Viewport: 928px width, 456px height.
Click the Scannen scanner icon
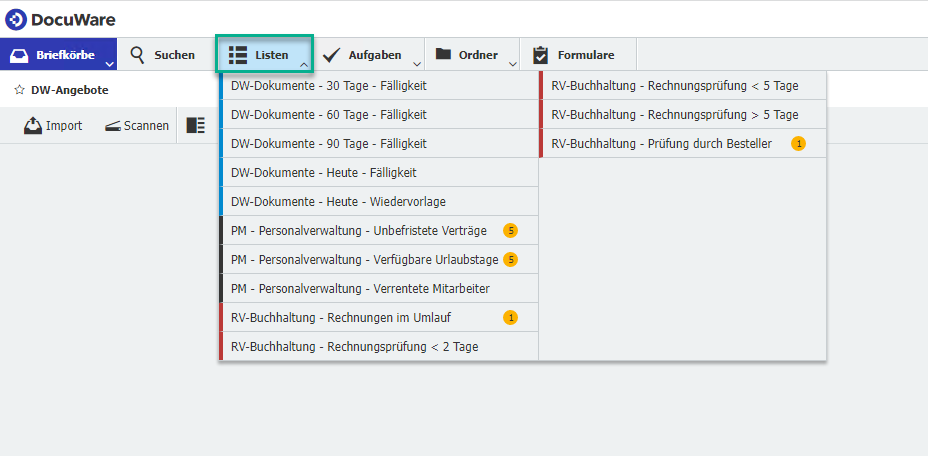(x=113, y=126)
